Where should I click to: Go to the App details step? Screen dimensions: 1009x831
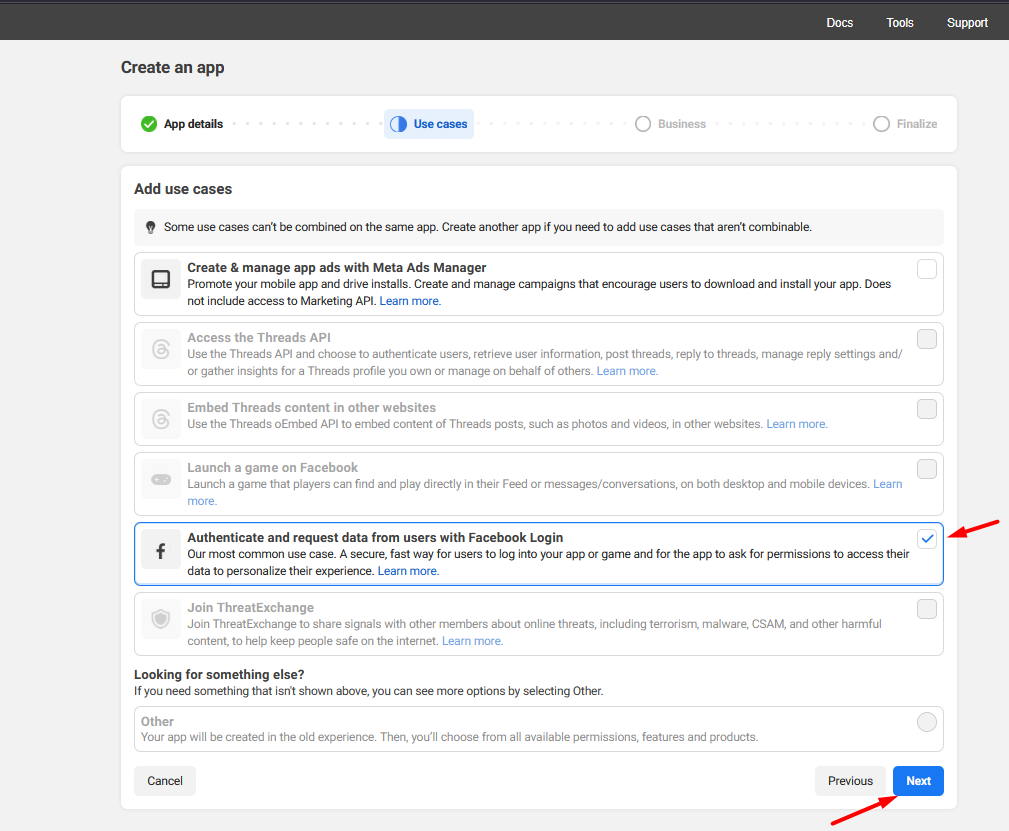tap(182, 124)
